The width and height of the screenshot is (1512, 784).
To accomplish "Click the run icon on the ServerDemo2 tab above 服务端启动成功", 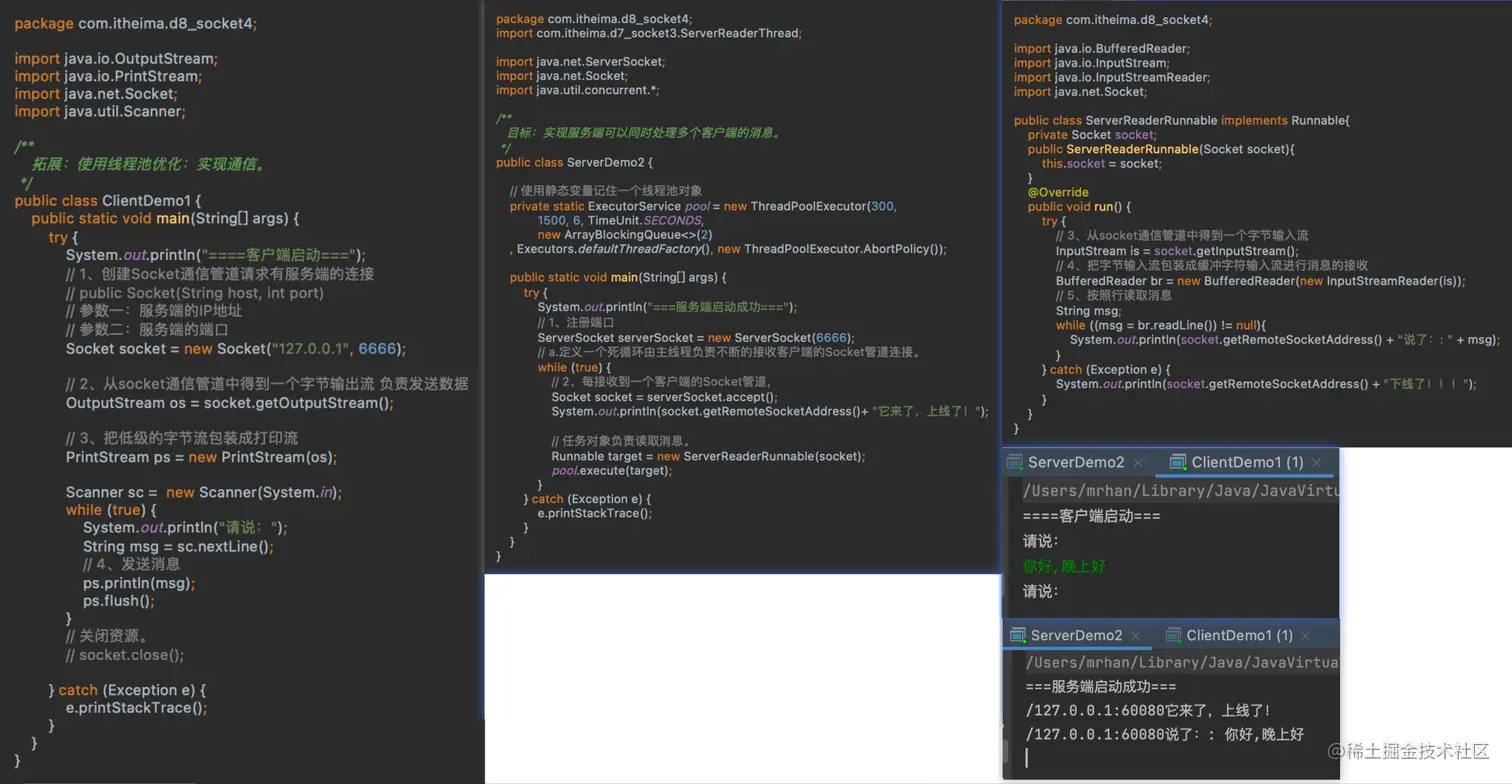I will click(x=1018, y=635).
